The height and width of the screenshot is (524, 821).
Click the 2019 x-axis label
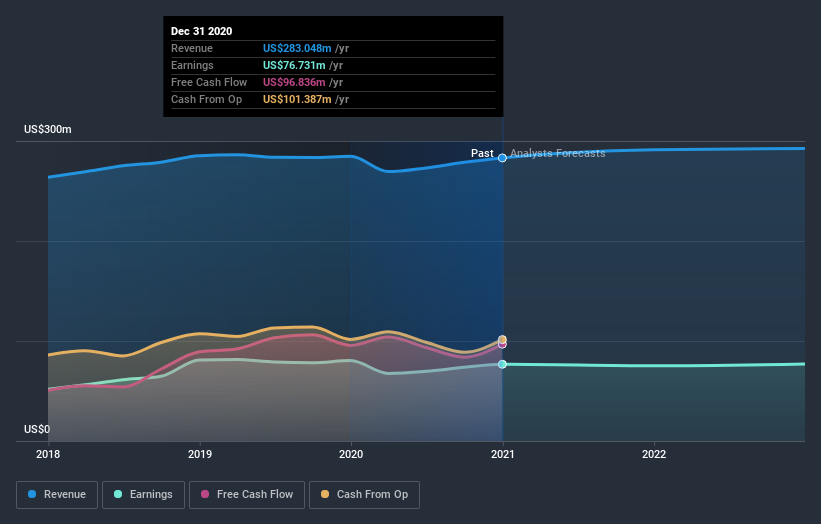[200, 454]
